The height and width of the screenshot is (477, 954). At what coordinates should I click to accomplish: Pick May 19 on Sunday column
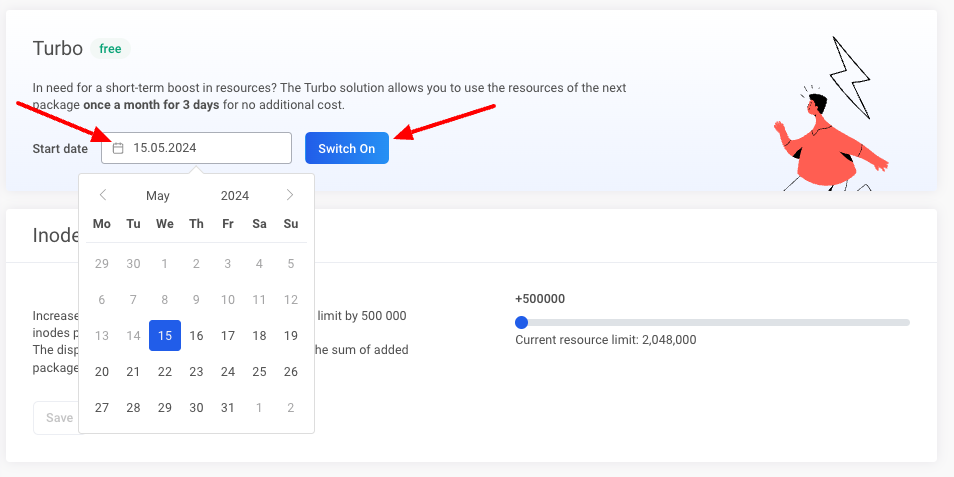click(291, 336)
